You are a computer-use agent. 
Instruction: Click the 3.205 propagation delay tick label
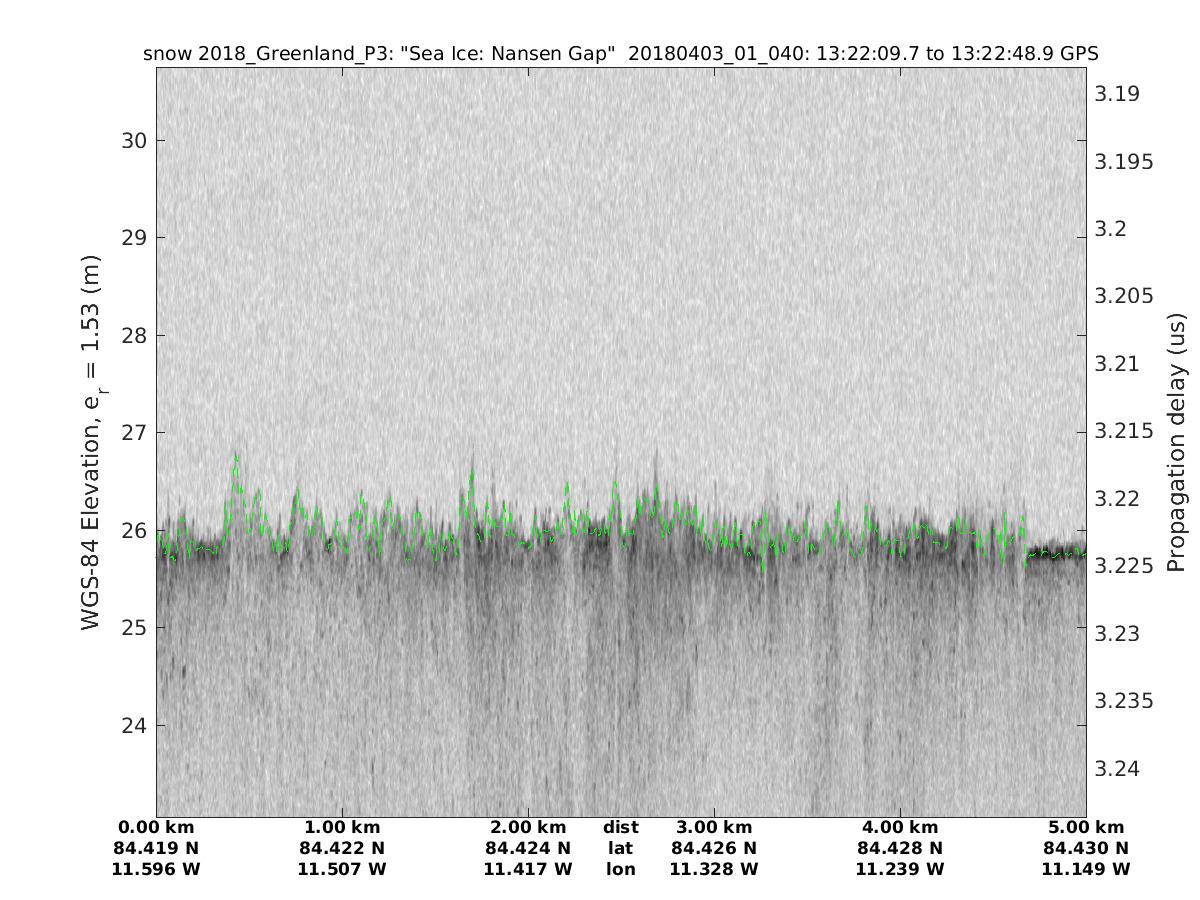[1123, 296]
